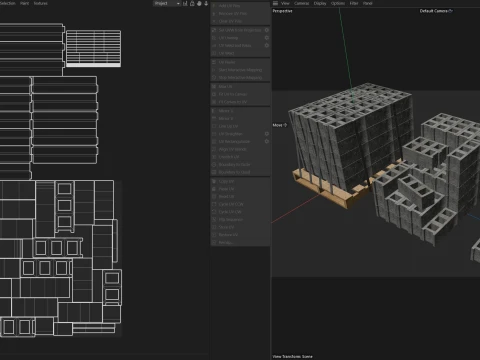
Task: Open the Move tool dropdown in viewport
Action: pyautogui.click(x=280, y=125)
